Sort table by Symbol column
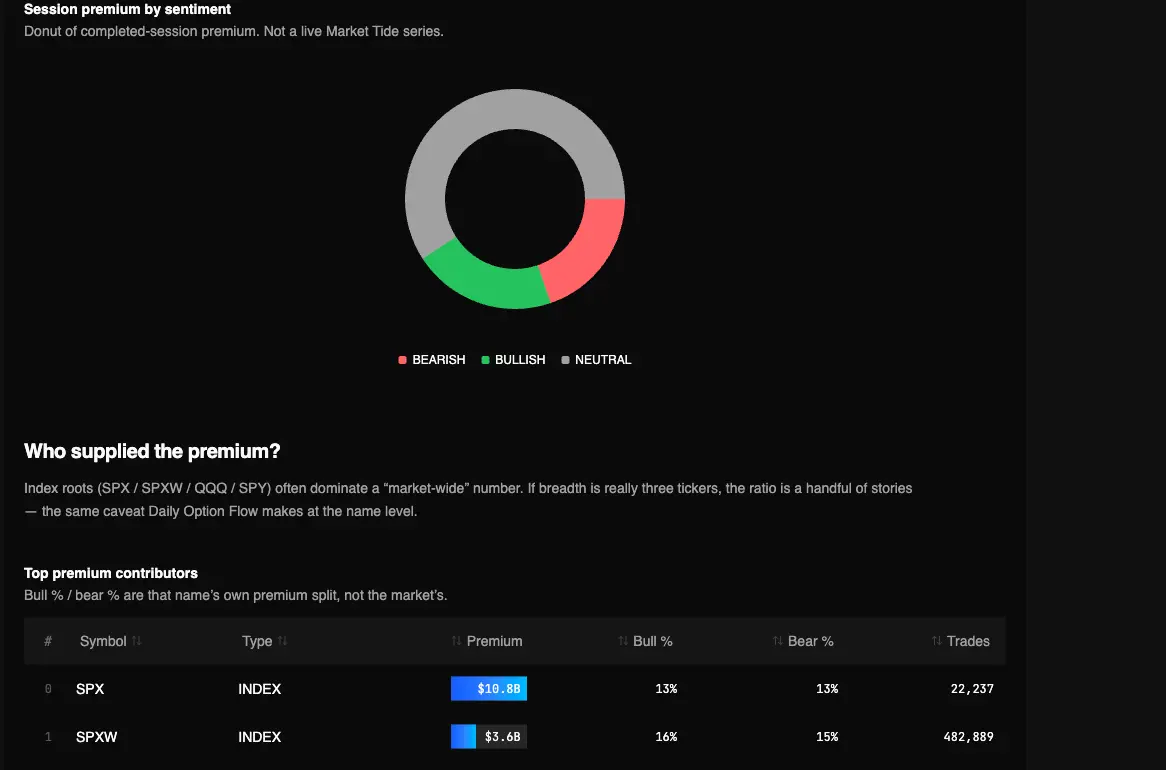 tap(110, 641)
